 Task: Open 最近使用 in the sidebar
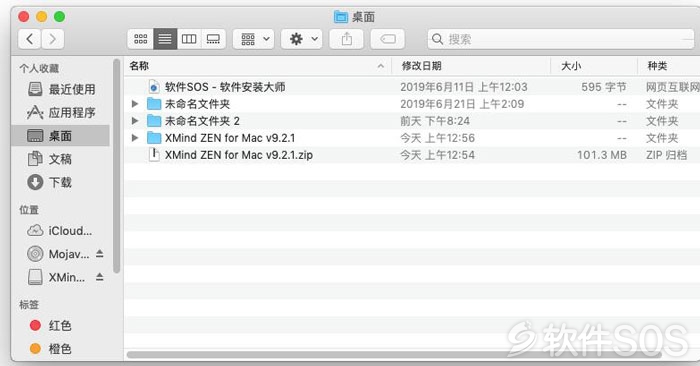coord(61,89)
